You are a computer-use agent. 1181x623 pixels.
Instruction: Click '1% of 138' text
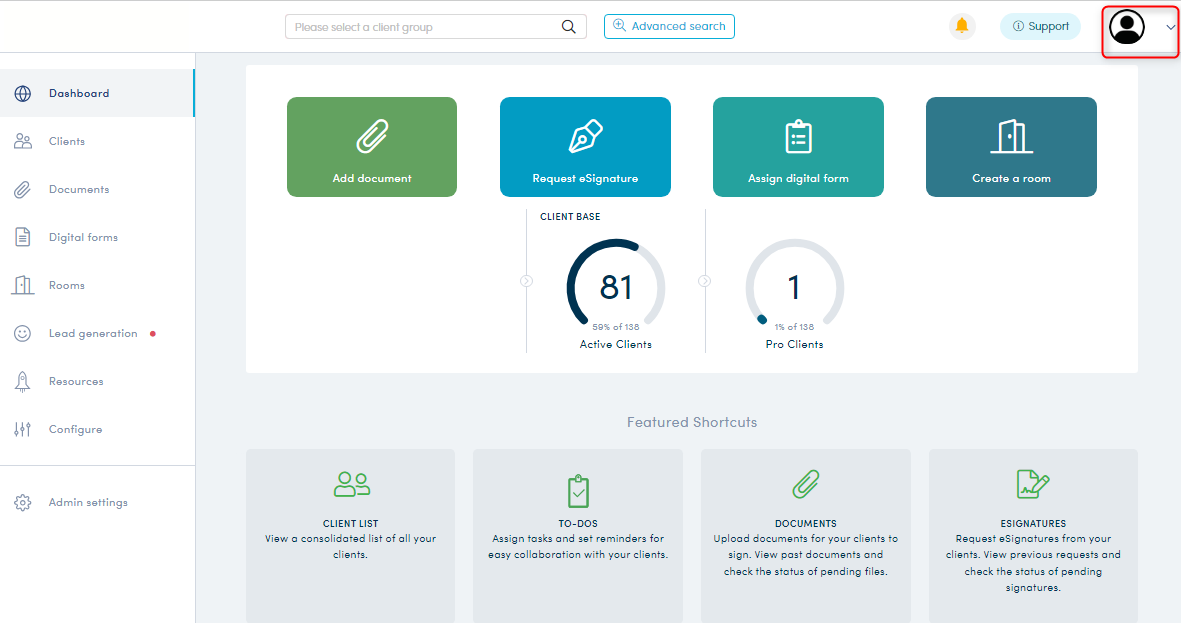pyautogui.click(x=794, y=327)
